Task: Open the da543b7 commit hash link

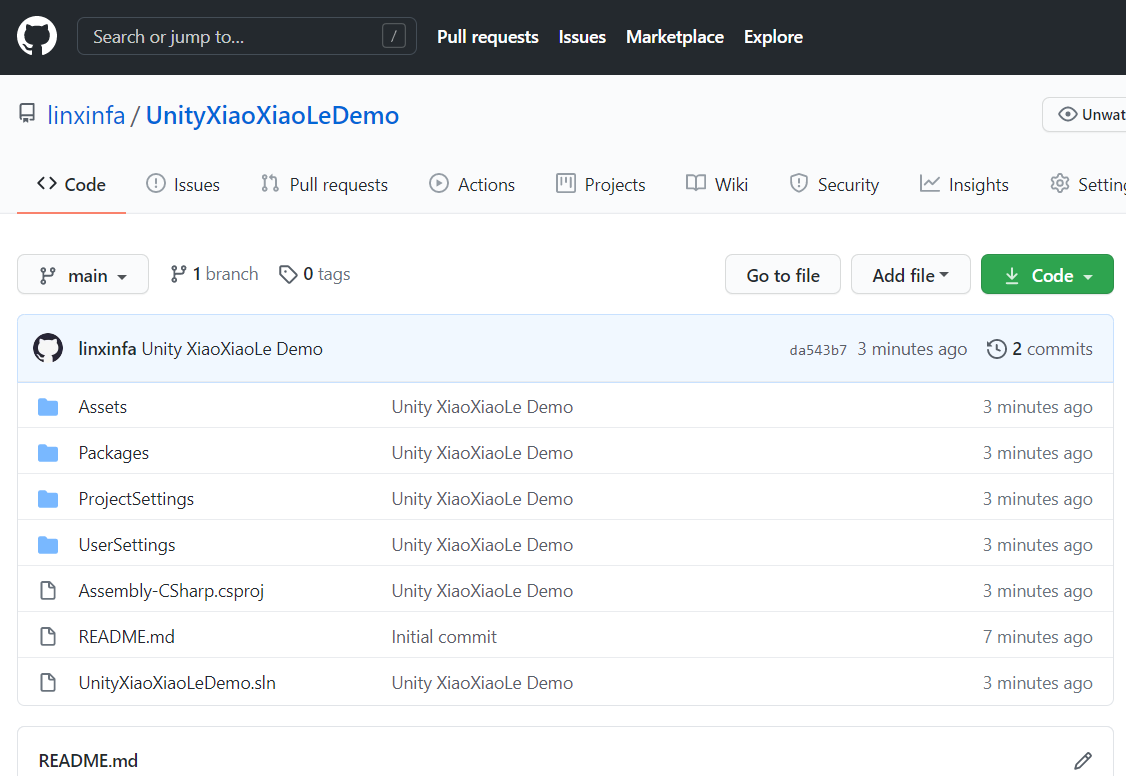Action: click(x=818, y=350)
